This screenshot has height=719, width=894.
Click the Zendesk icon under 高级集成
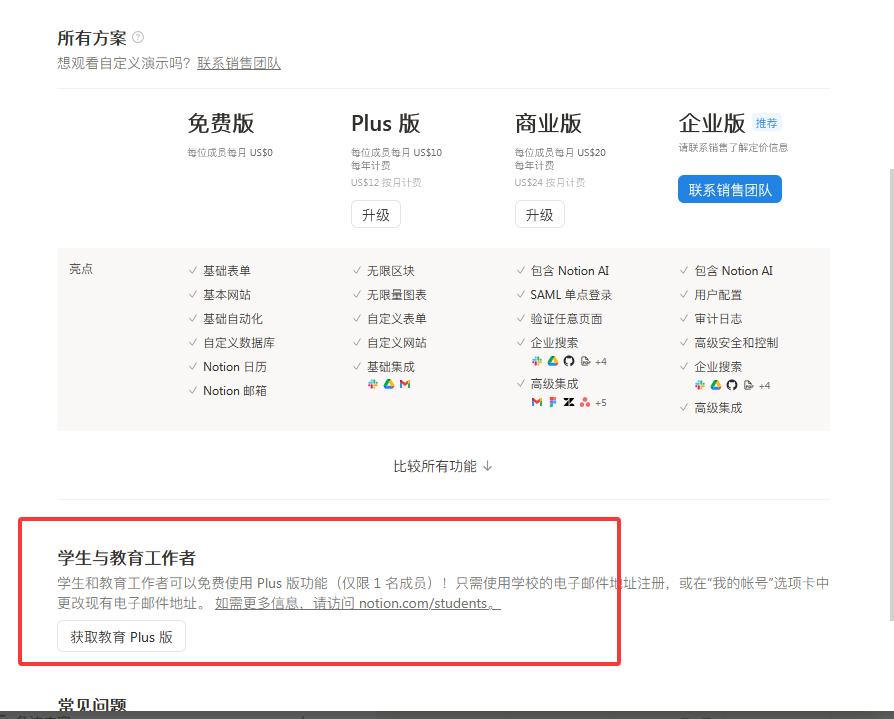point(568,403)
